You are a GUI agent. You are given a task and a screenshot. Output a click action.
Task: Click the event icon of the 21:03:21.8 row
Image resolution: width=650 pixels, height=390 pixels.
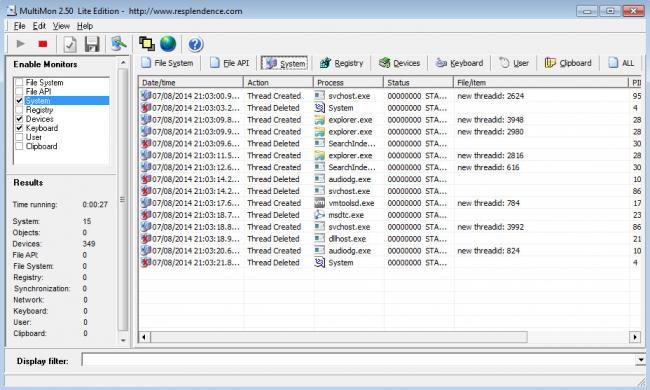(x=146, y=262)
